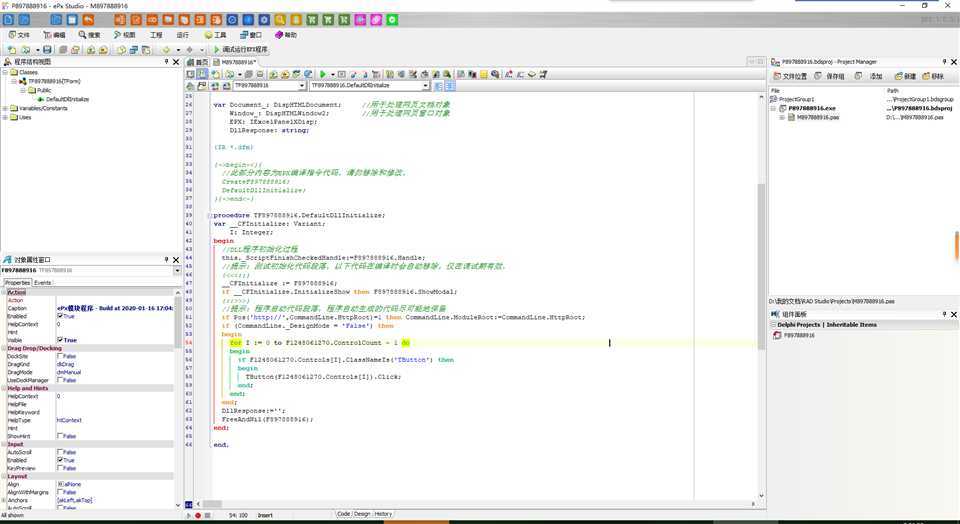960x524 pixels.
Task: Expand the Variables/Constants tree node
Action: tap(6, 108)
